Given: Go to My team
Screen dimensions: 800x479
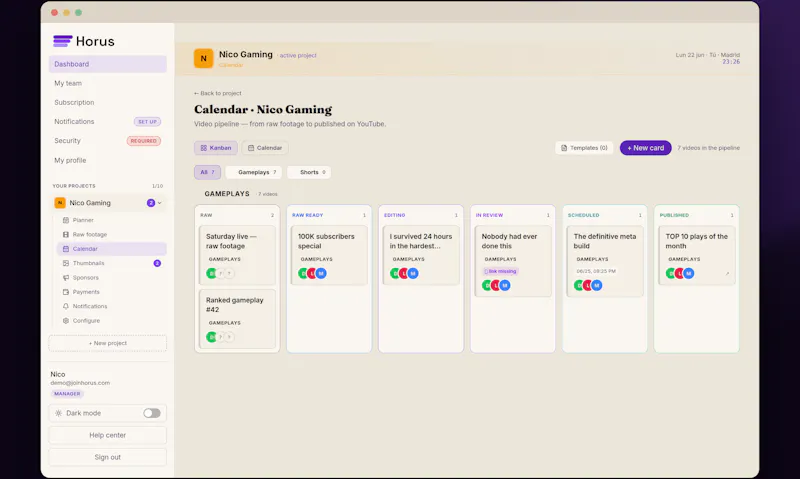Looking at the screenshot, I should pos(108,83).
